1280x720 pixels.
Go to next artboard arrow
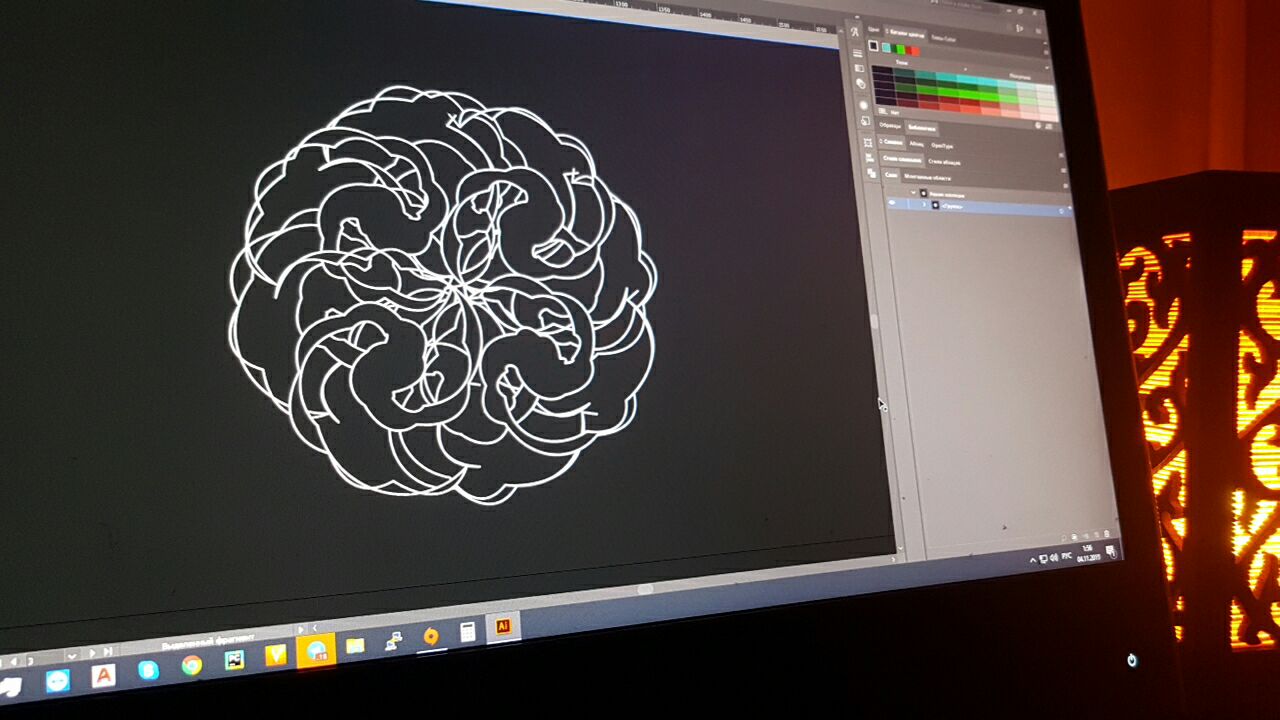point(92,653)
